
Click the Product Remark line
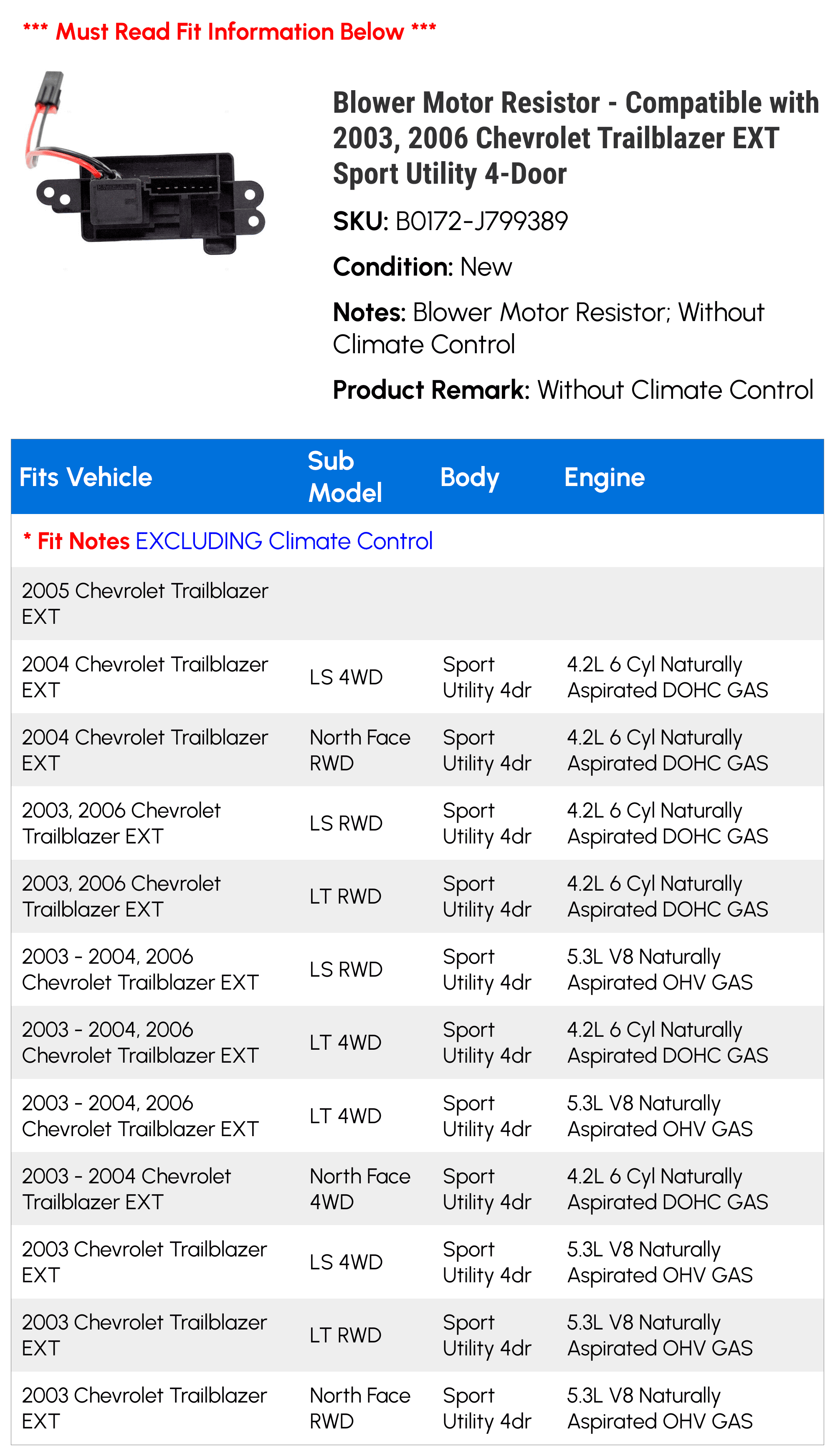573,390
